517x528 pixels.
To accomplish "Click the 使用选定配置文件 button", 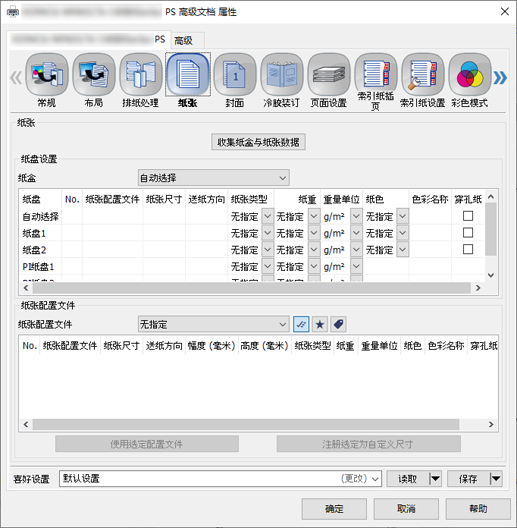I will (147, 444).
